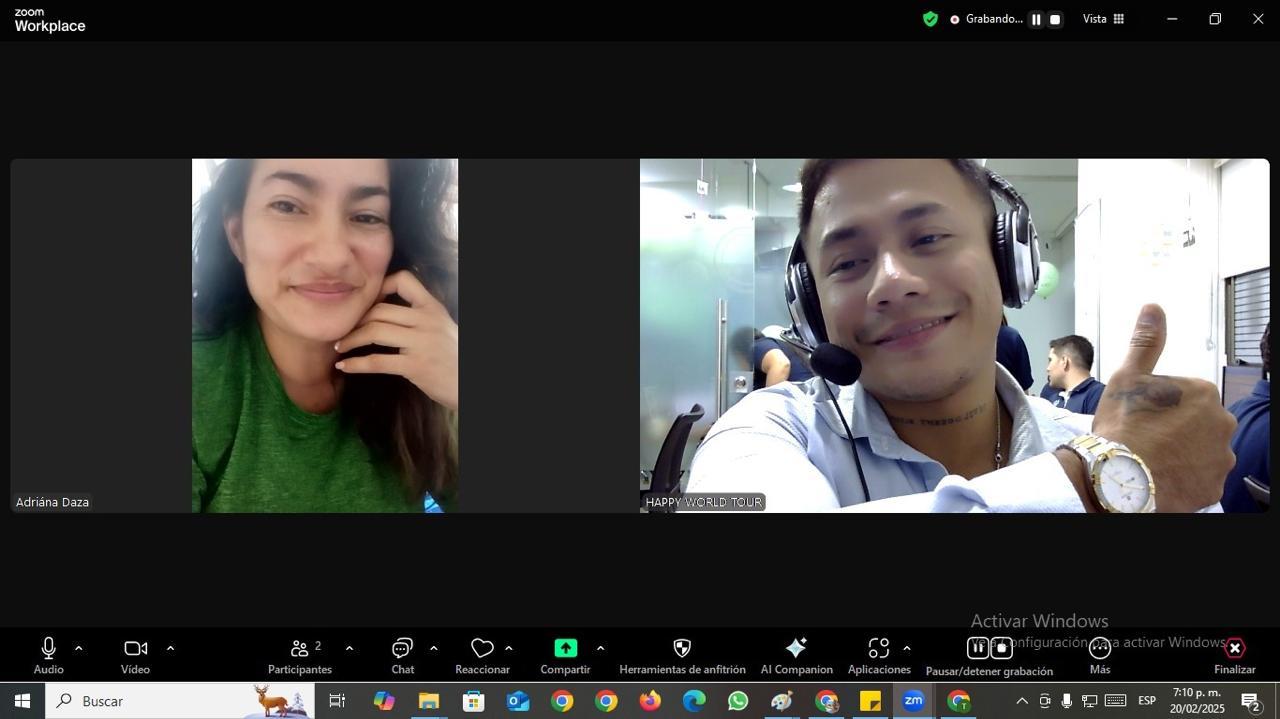End the meeting with Finalizar
Screen dimensions: 1280x719
coord(1235,656)
